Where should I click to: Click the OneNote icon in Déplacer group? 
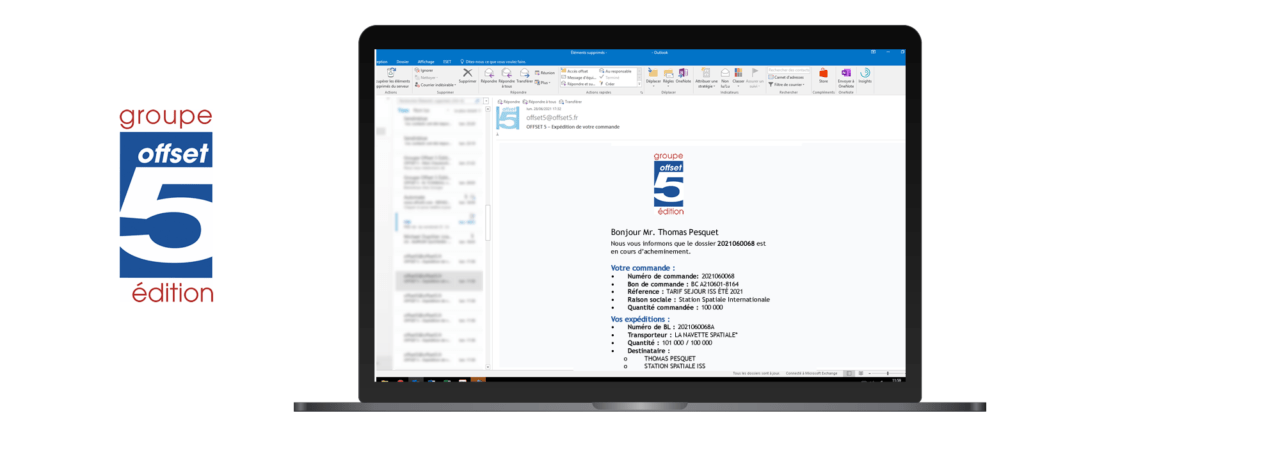pyautogui.click(x=683, y=73)
